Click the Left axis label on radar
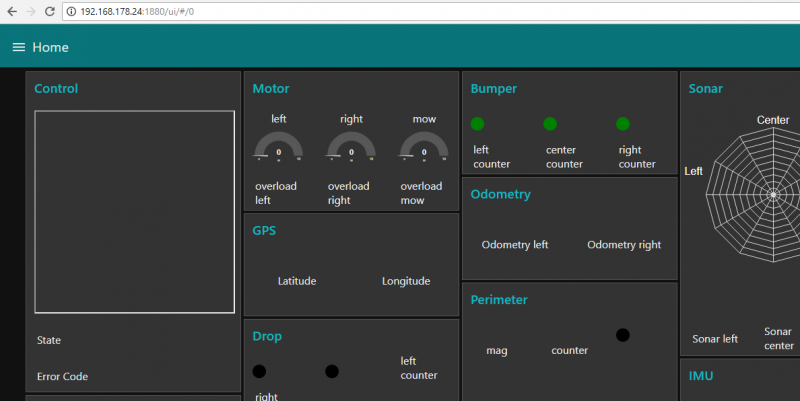 tap(693, 171)
